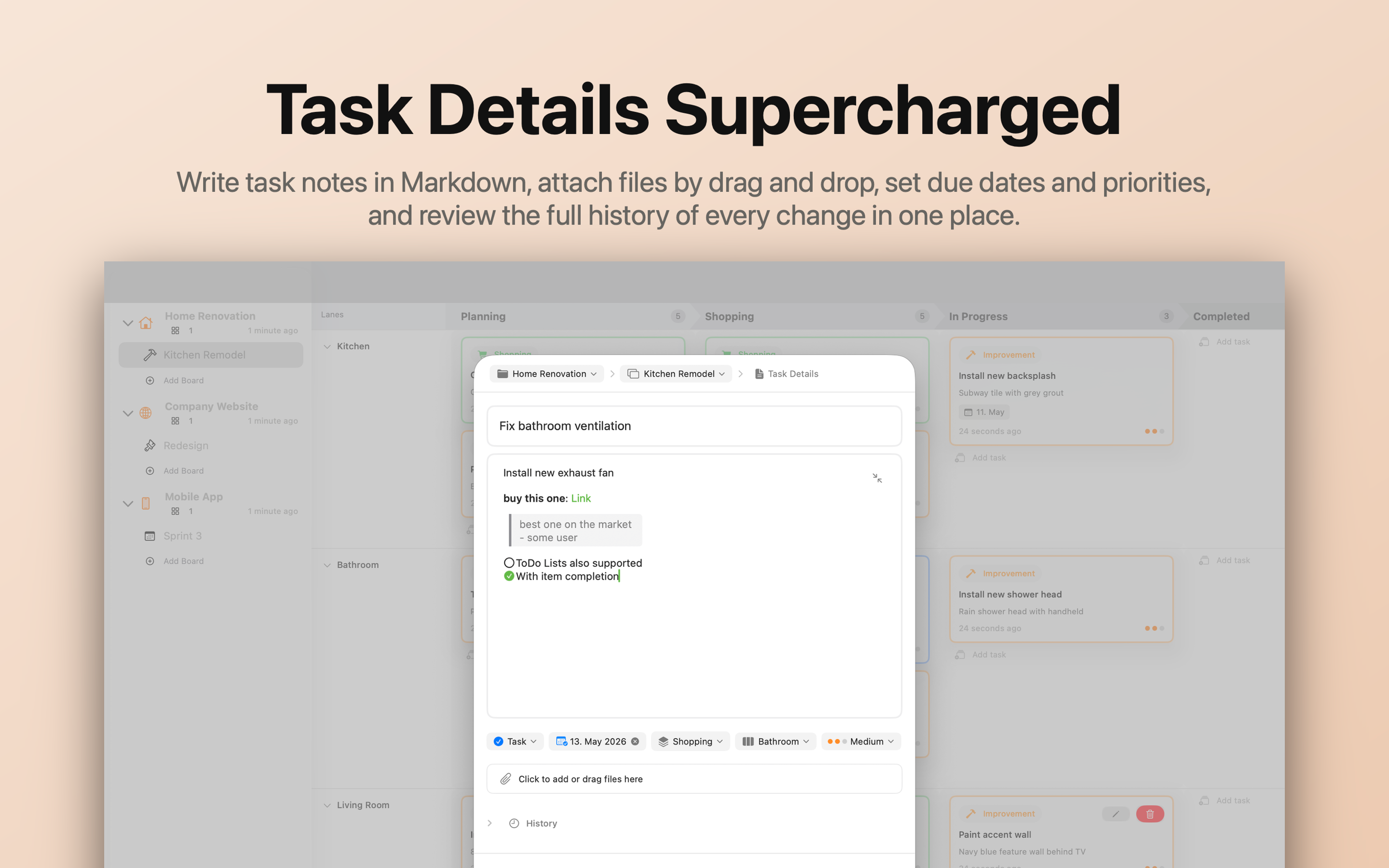The width and height of the screenshot is (1389, 868).
Task: Collapse the notes editor with the shrink icon
Action: 877,477
